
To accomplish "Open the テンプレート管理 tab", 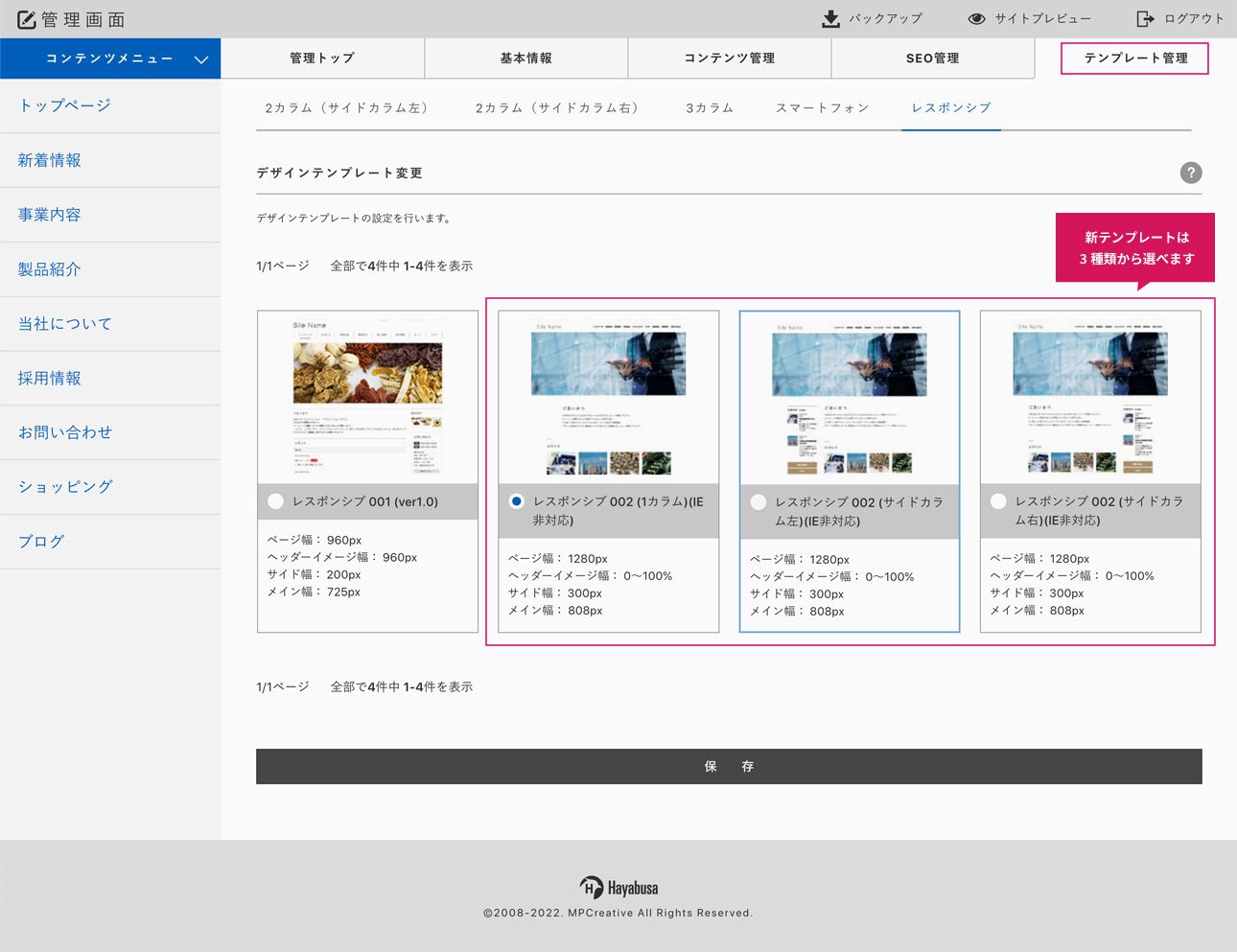I will pos(1134,58).
